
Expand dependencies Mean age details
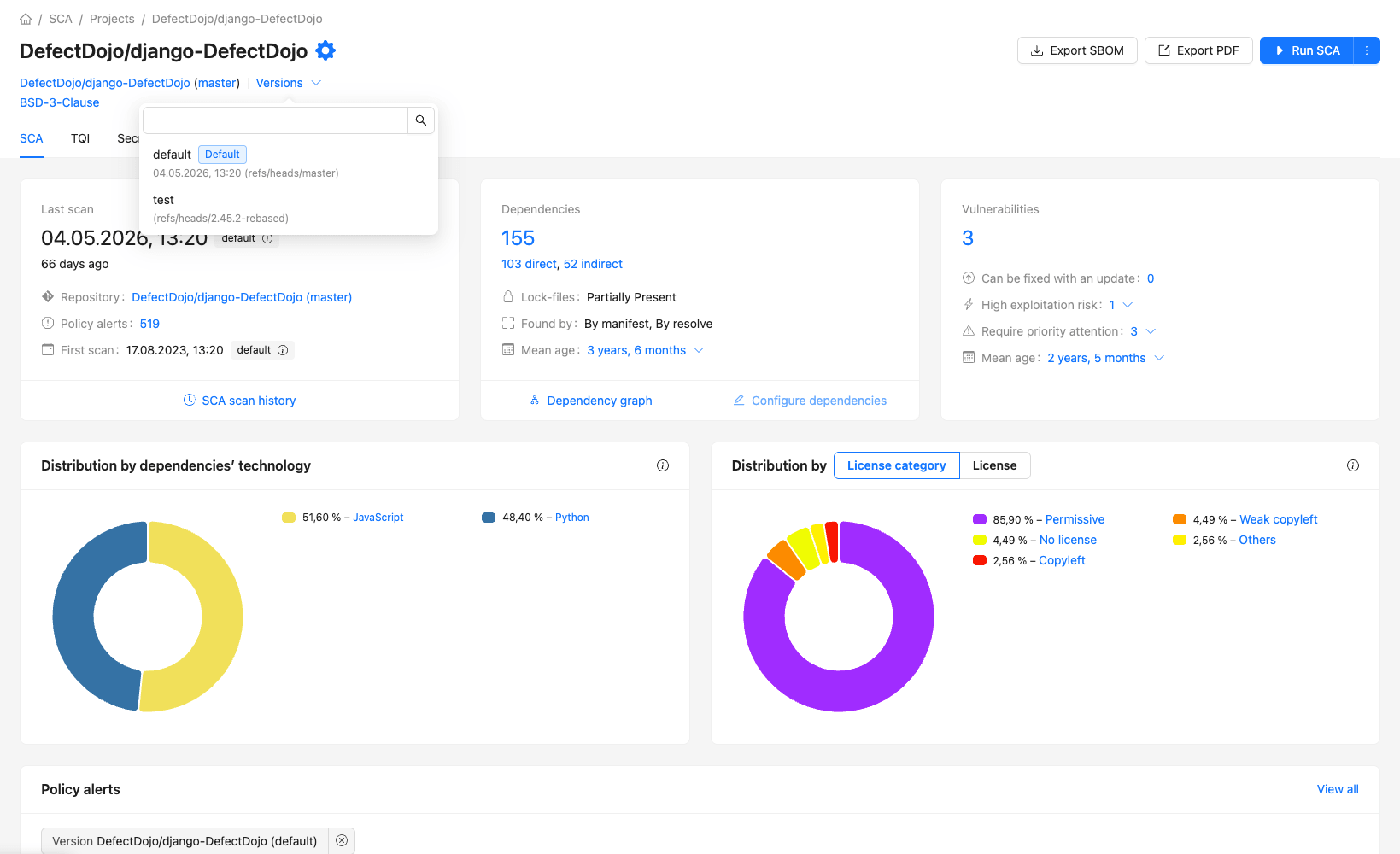699,350
